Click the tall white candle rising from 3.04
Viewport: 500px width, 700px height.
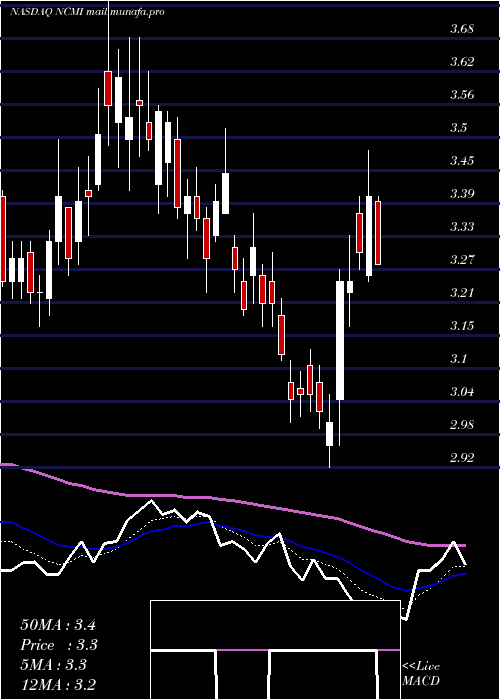(x=340, y=340)
